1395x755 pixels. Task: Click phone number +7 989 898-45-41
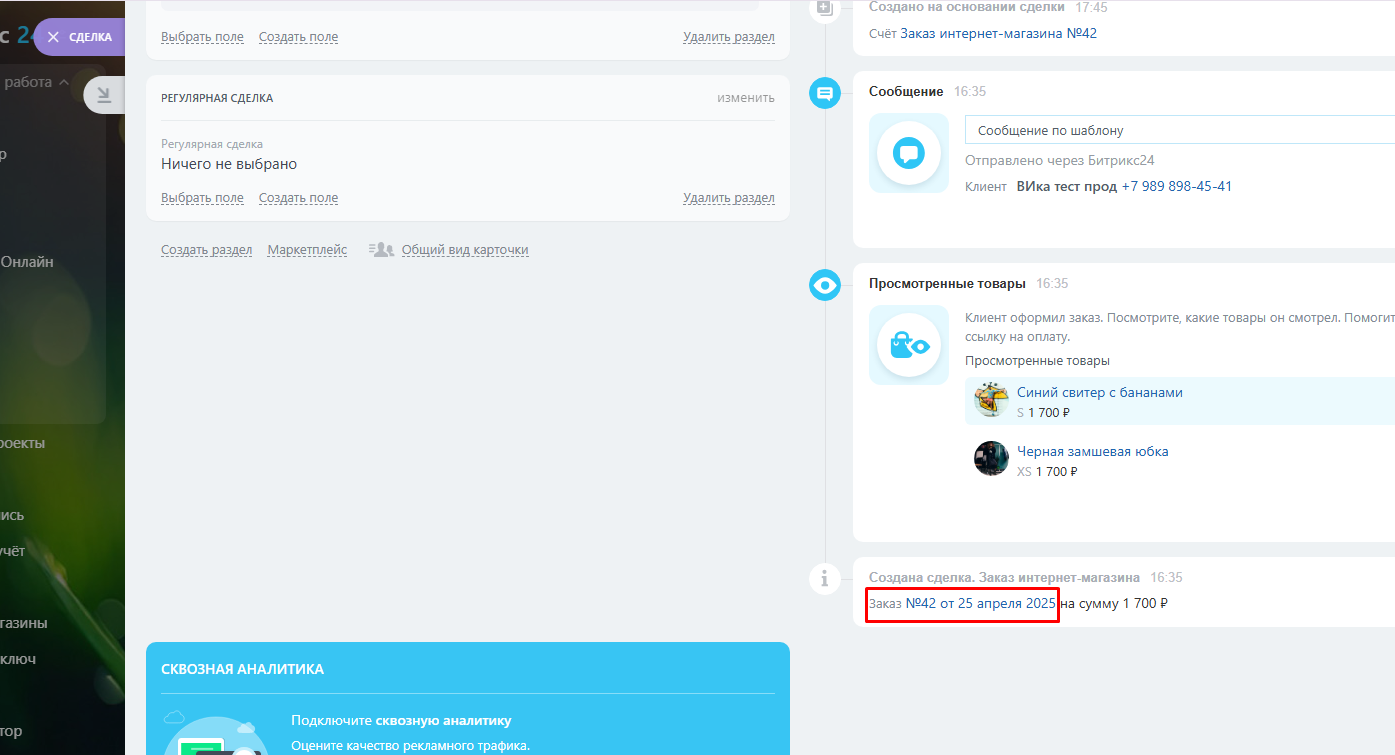1177,186
